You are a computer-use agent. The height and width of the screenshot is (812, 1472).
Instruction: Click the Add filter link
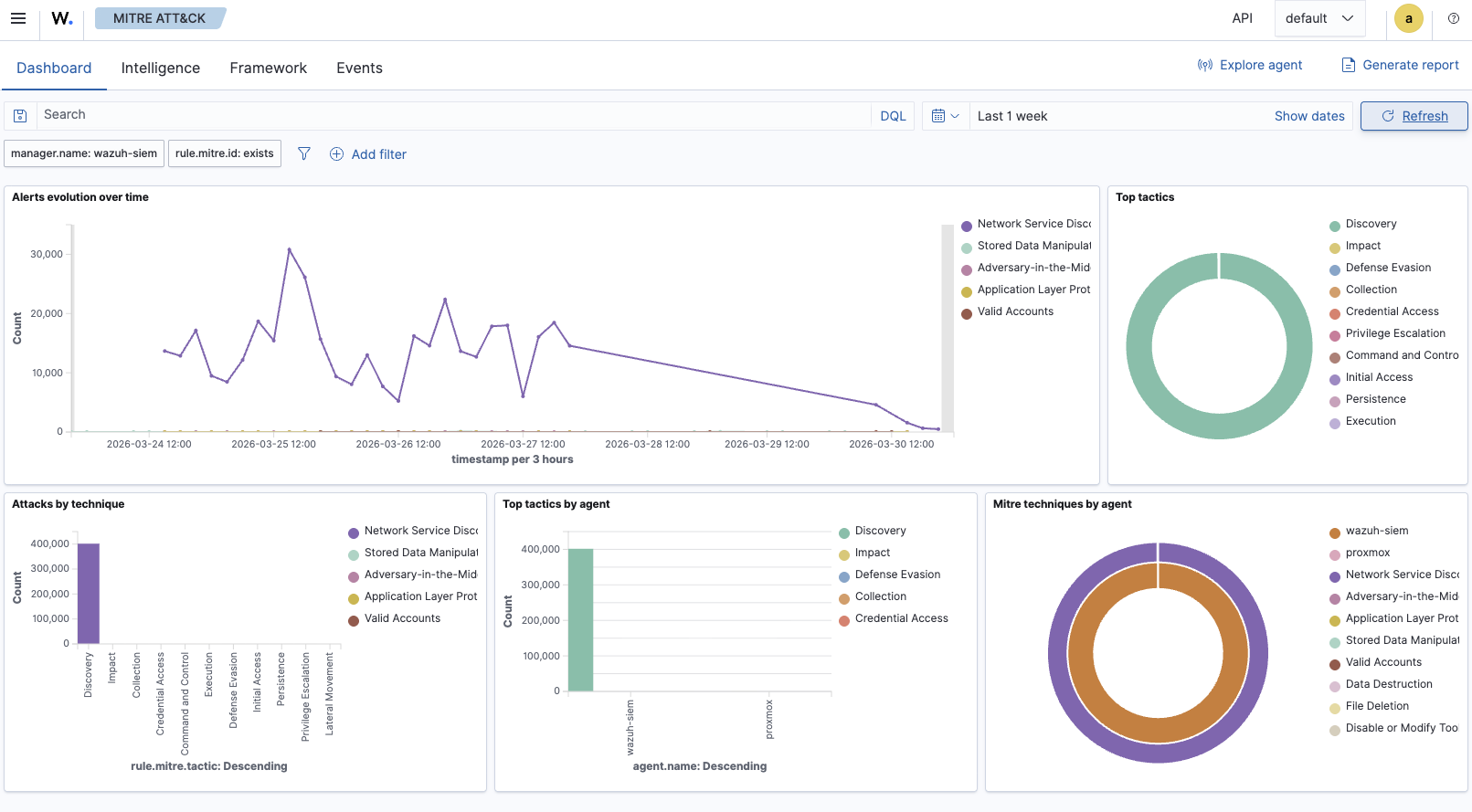click(379, 154)
